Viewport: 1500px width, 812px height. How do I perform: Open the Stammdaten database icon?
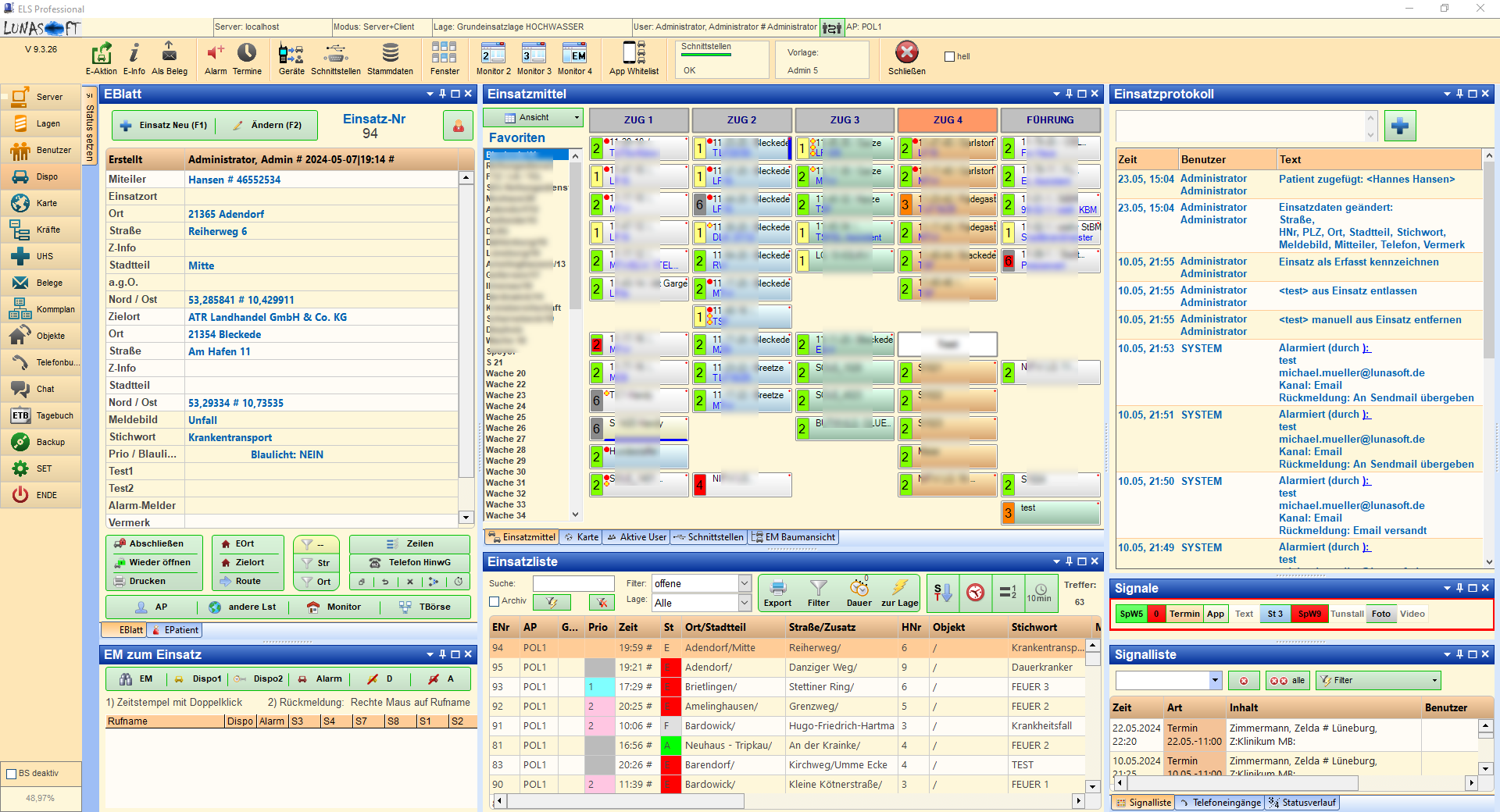[x=390, y=53]
